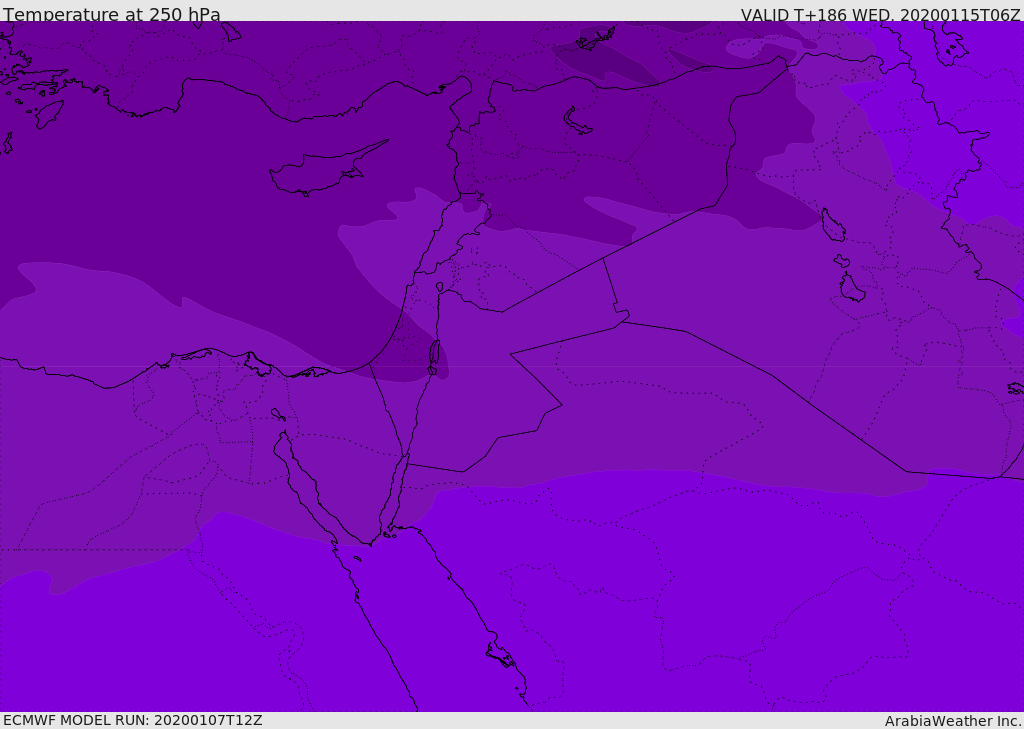Viewport: 1024px width, 729px height.
Task: Click the 'Temperature at 250 hPa' title
Action: [112, 14]
